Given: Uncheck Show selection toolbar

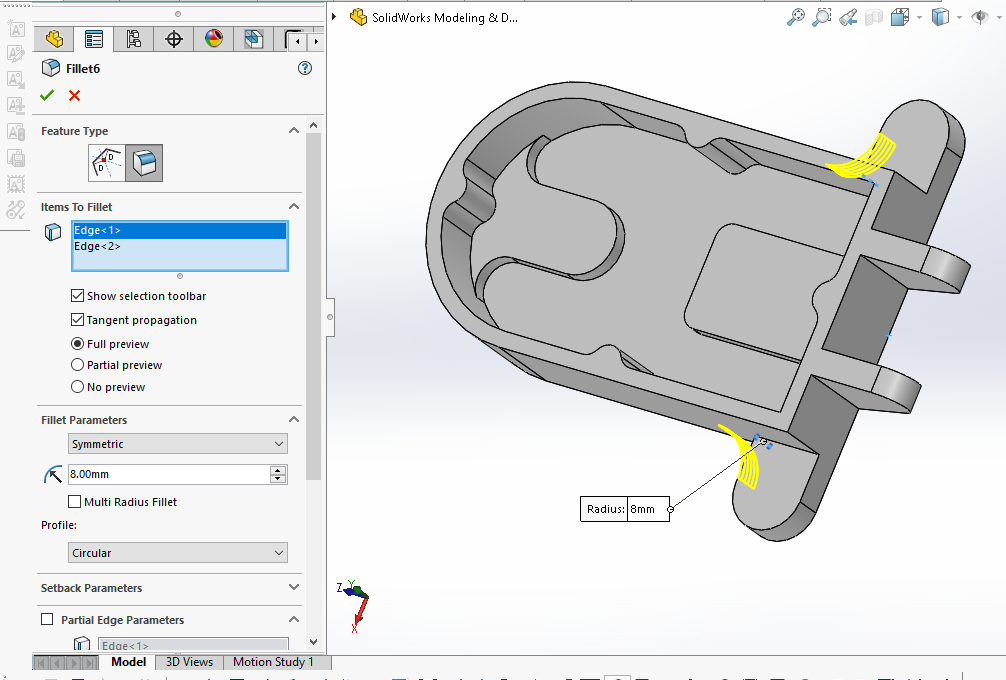Looking at the screenshot, I should pyautogui.click(x=78, y=296).
